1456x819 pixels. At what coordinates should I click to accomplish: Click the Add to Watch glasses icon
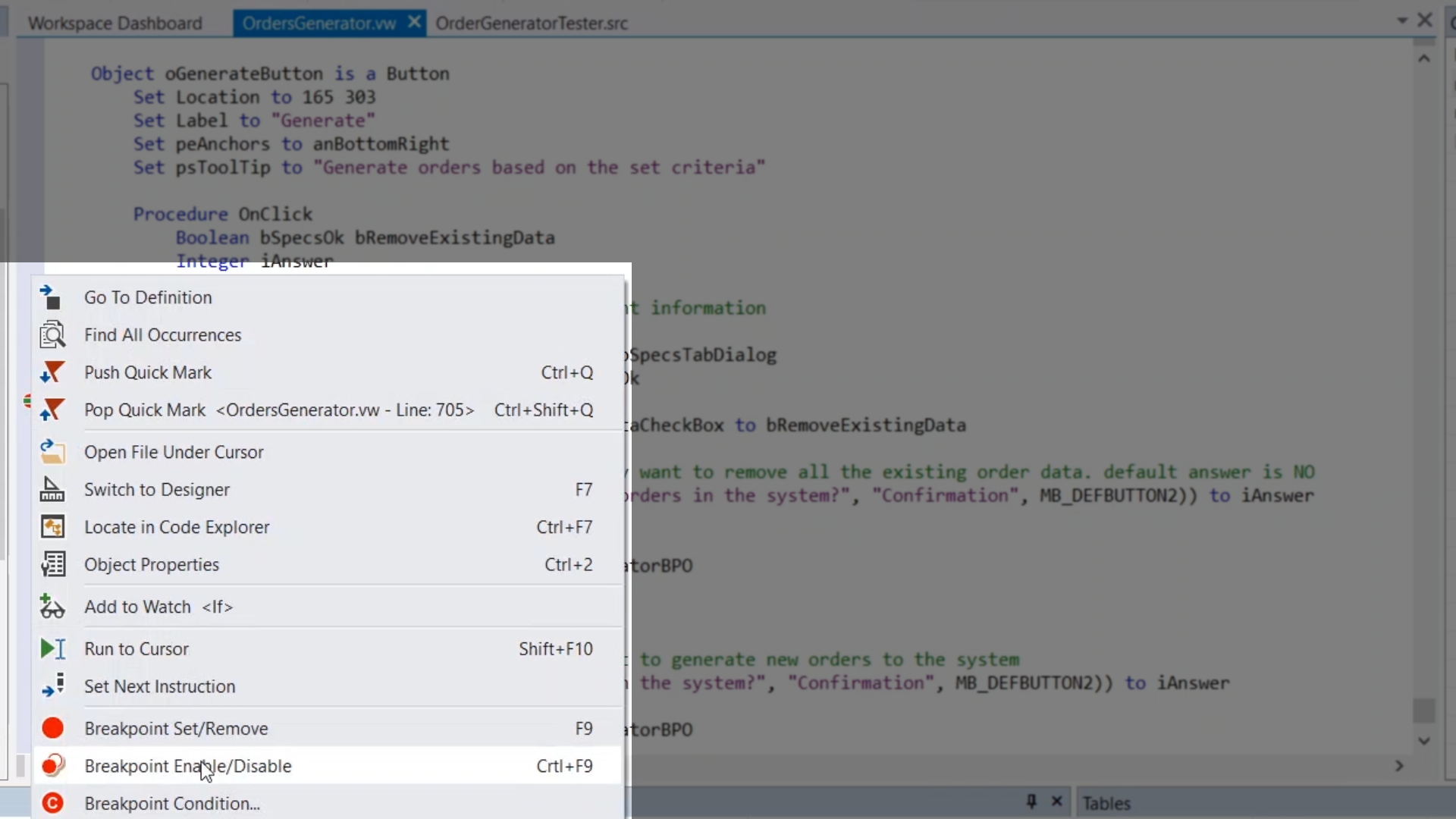(52, 607)
